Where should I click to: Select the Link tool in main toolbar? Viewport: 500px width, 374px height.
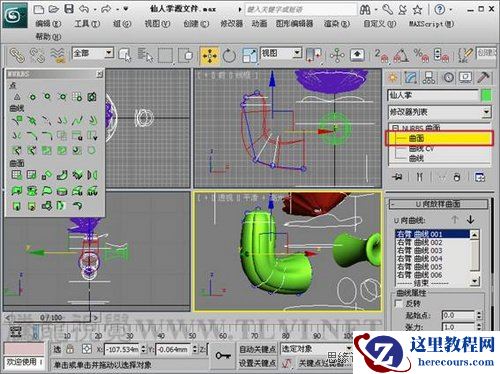(16, 55)
